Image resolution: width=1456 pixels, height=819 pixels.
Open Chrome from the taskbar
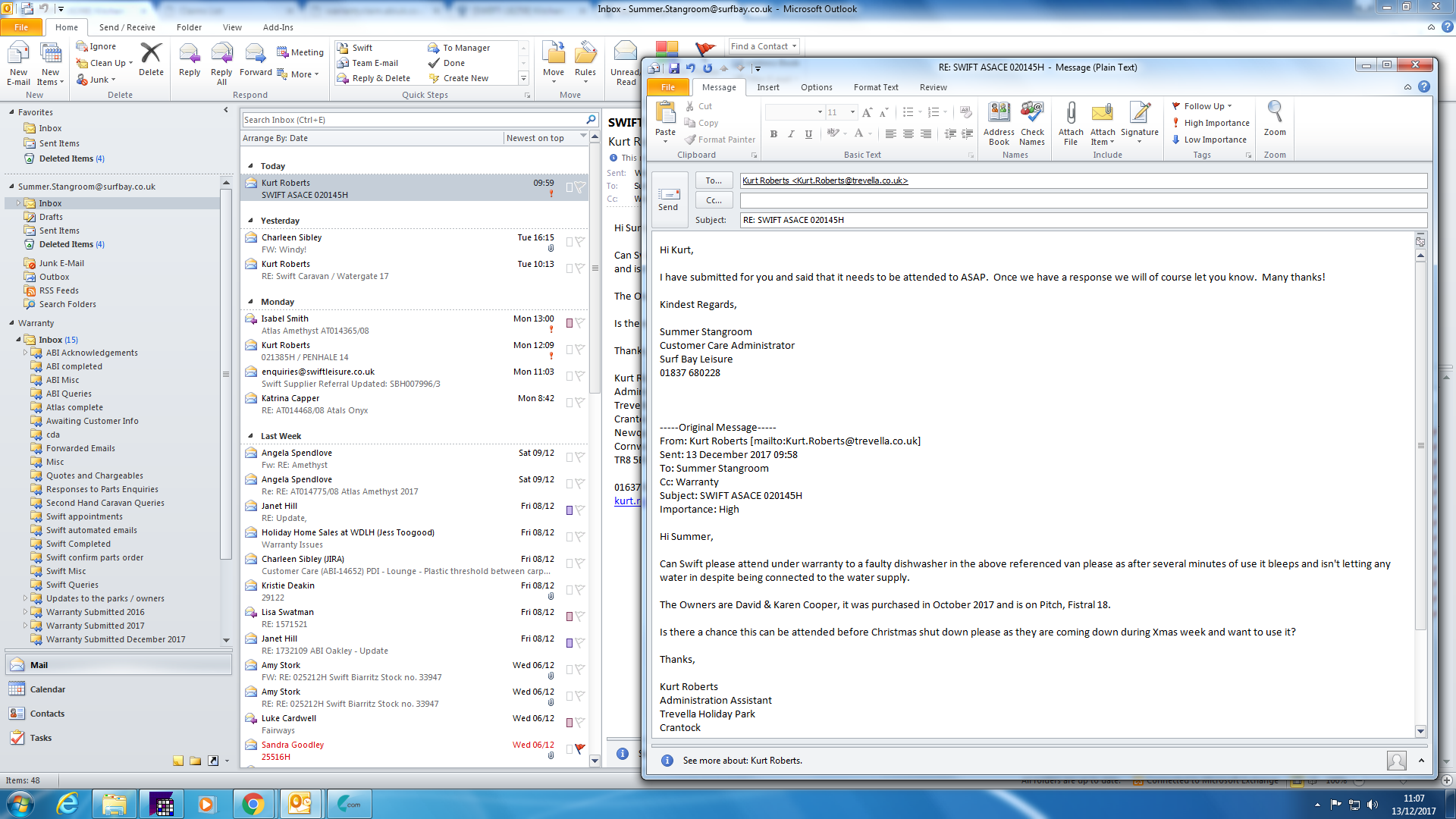click(x=253, y=804)
